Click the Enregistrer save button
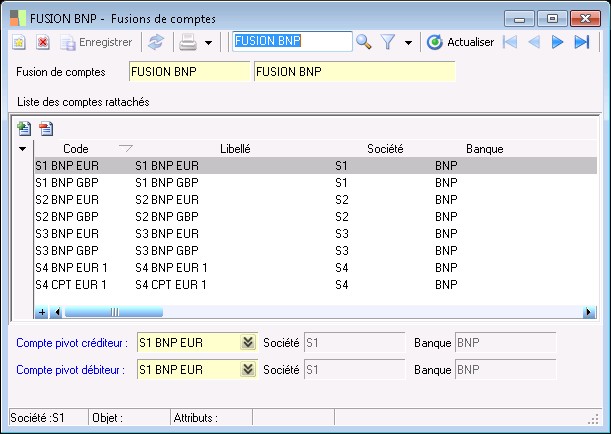Viewport: 611px width, 434px height. 96,42
